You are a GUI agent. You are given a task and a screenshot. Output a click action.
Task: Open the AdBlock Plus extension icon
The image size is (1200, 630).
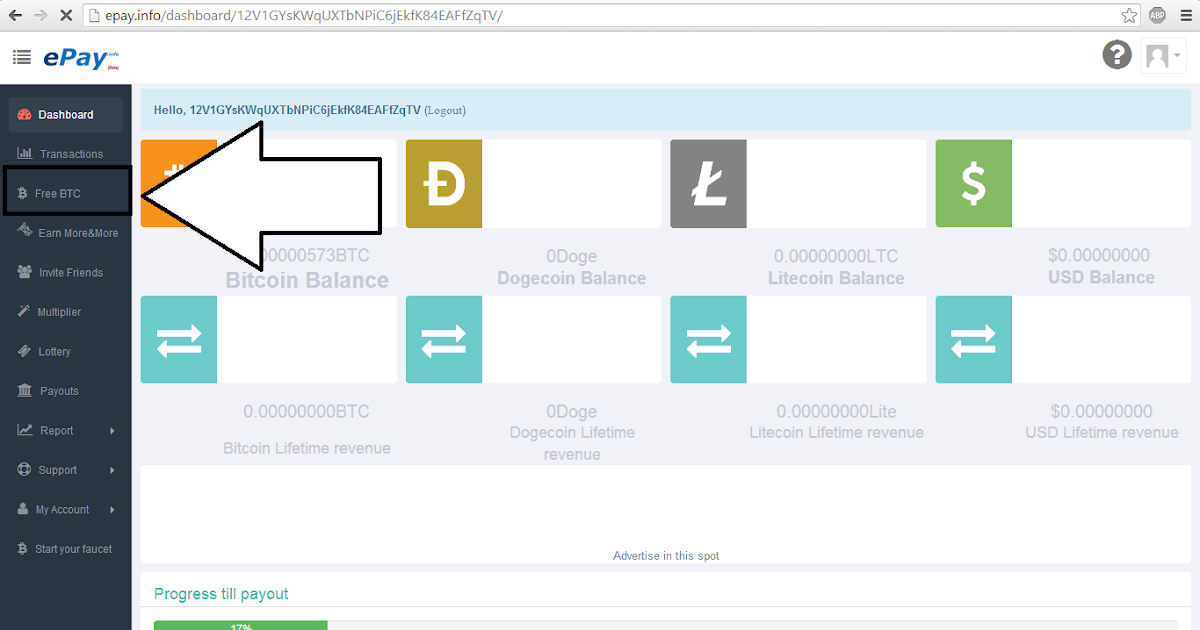coord(1157,16)
